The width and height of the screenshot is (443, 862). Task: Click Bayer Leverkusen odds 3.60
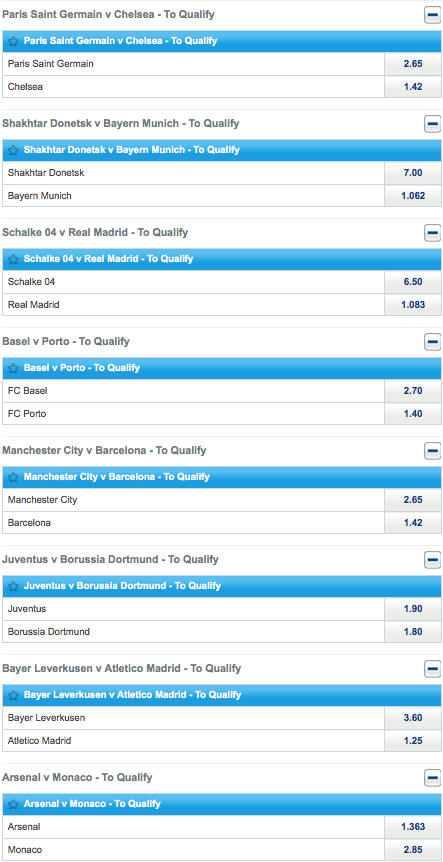(x=413, y=717)
